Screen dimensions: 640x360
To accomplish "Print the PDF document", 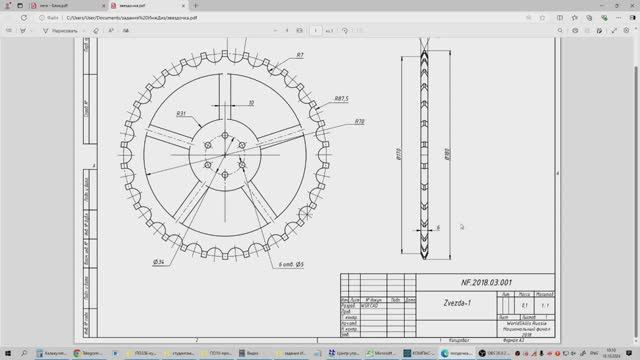I will coord(575,31).
